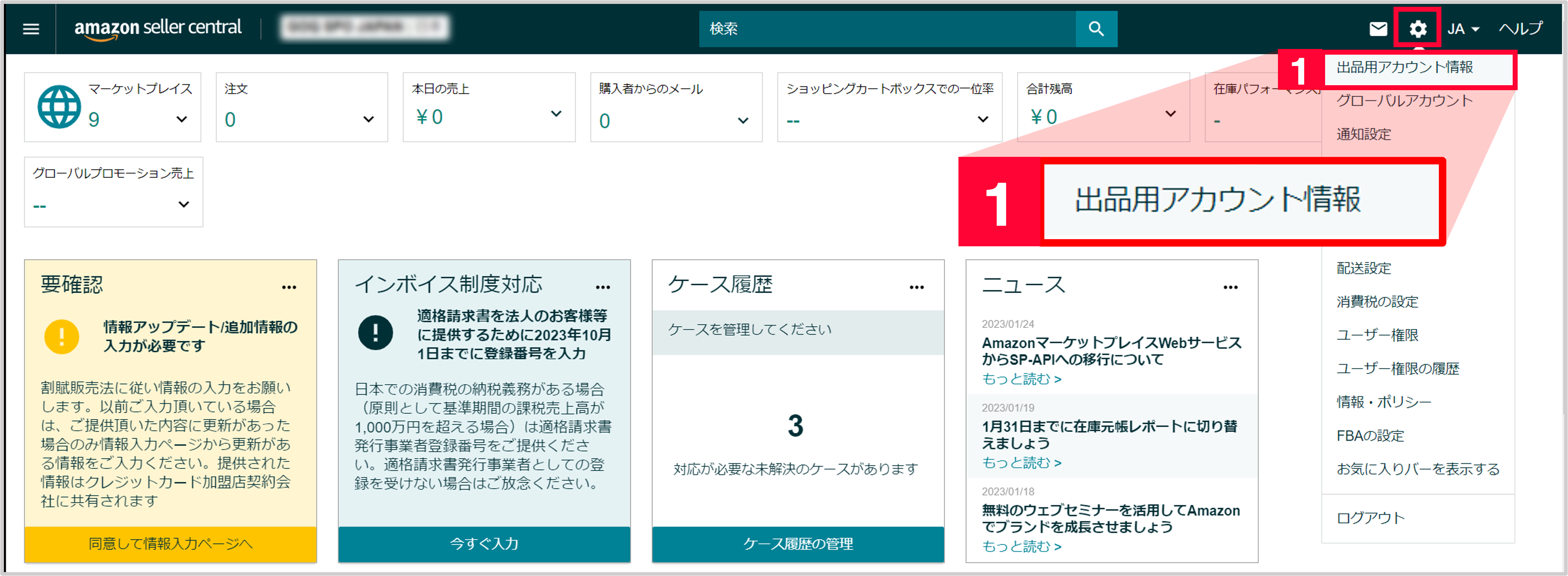The width and height of the screenshot is (1568, 576).
Task: Click the settings gear icon
Action: click(1418, 29)
